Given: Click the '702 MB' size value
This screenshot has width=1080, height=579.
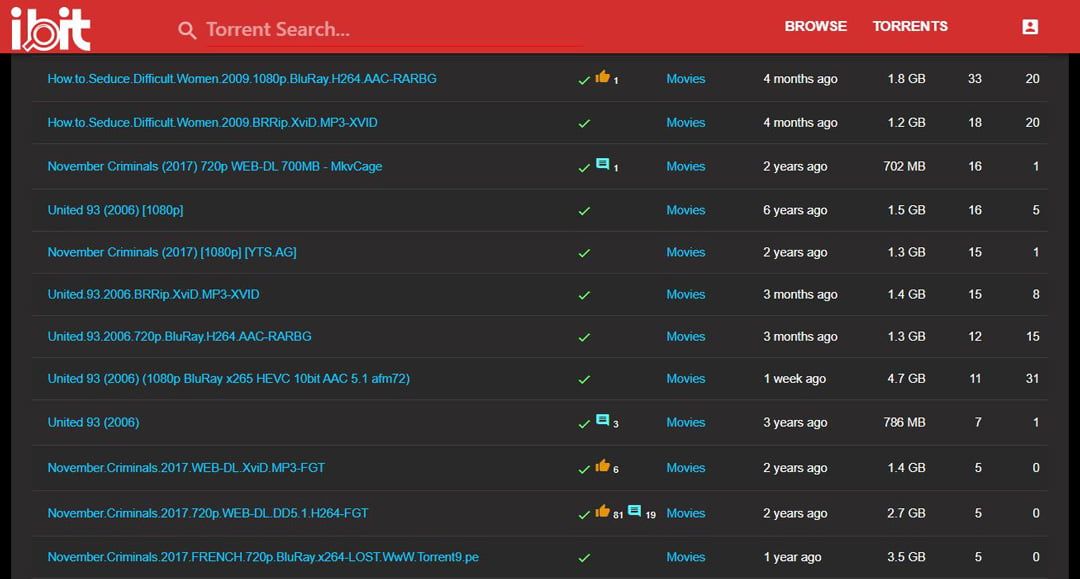Looking at the screenshot, I should click(904, 166).
